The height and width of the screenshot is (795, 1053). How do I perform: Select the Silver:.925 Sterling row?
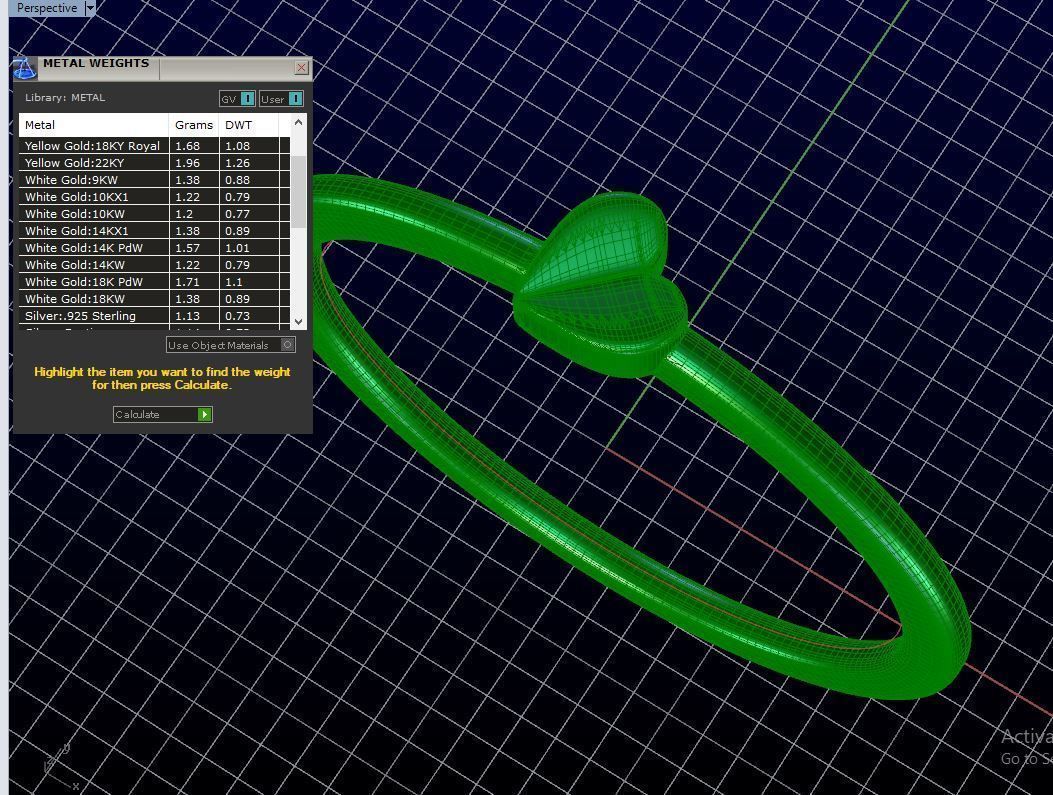click(x=154, y=316)
